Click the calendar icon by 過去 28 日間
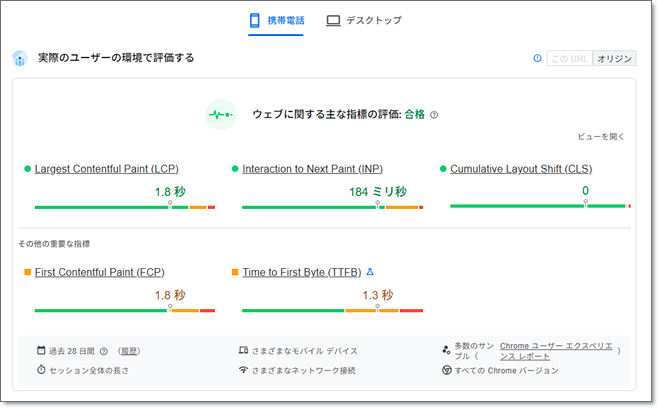Image resolution: width=658 pixels, height=408 pixels. [41, 350]
